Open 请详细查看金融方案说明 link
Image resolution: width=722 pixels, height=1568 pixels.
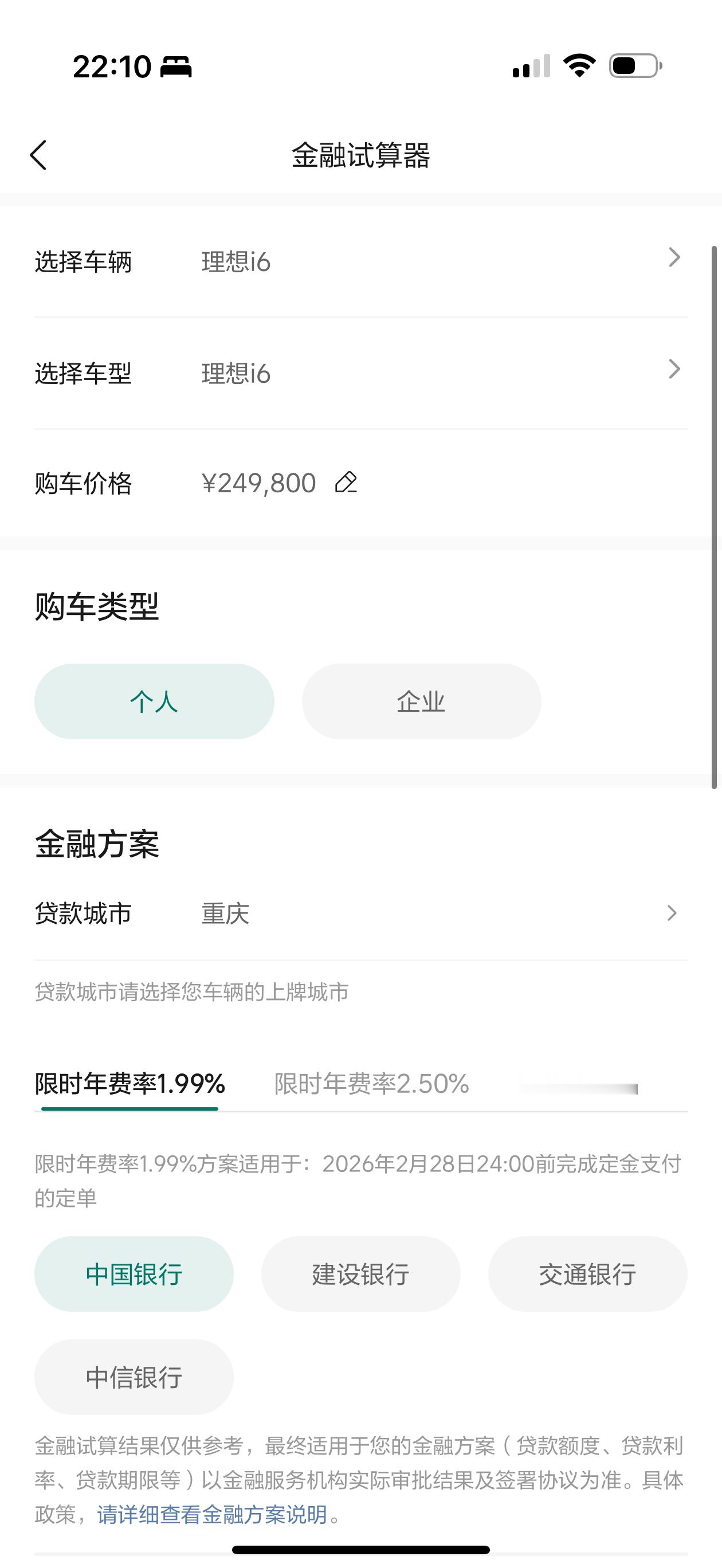pos(213,1514)
